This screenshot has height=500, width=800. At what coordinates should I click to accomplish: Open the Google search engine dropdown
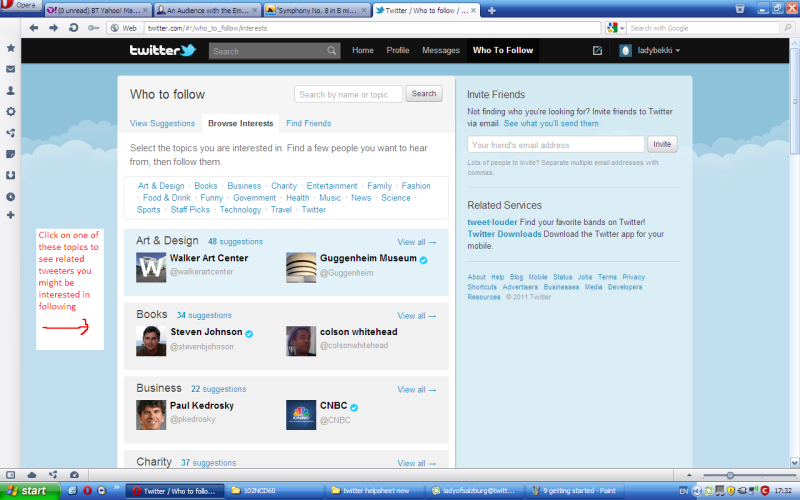615,28
